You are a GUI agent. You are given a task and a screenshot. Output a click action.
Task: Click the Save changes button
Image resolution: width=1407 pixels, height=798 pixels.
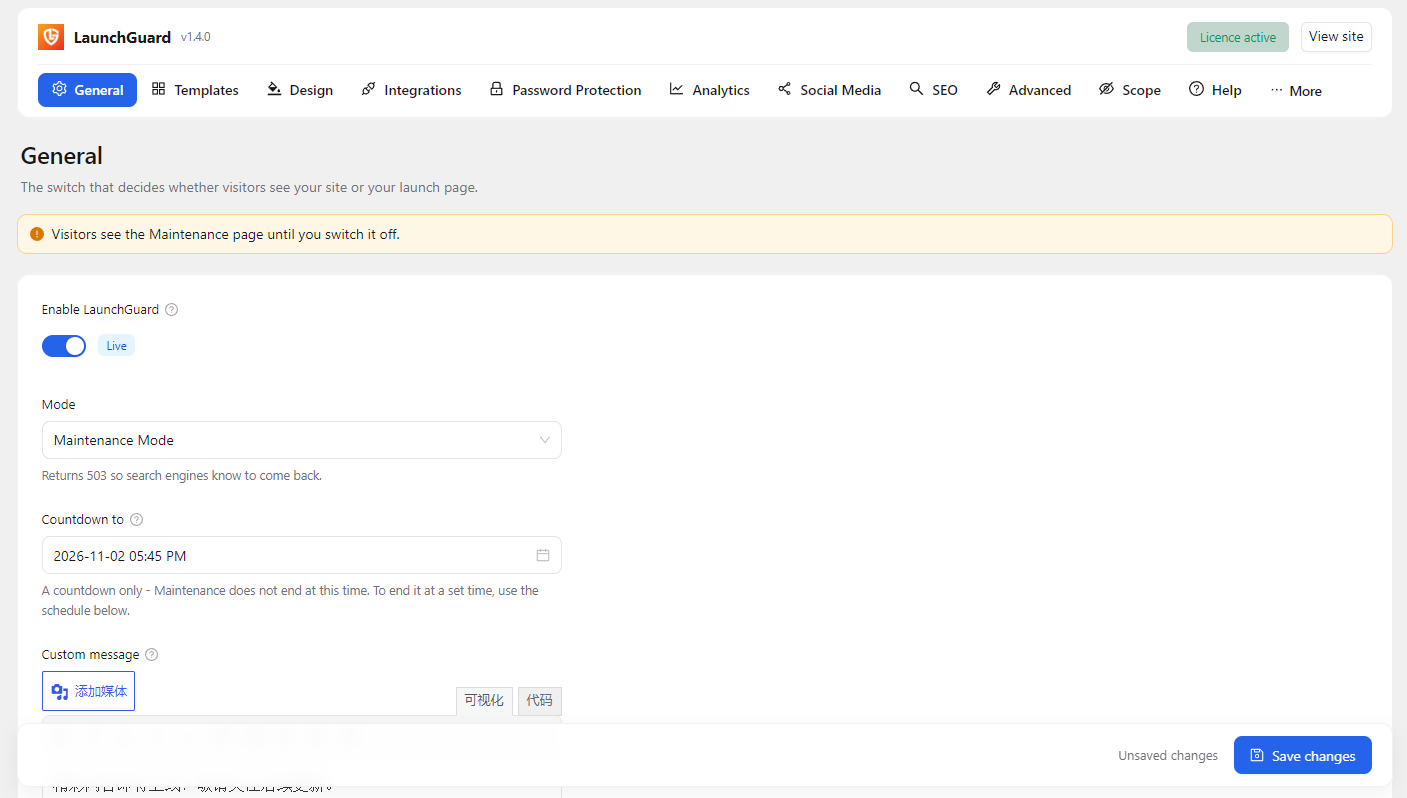[1303, 755]
